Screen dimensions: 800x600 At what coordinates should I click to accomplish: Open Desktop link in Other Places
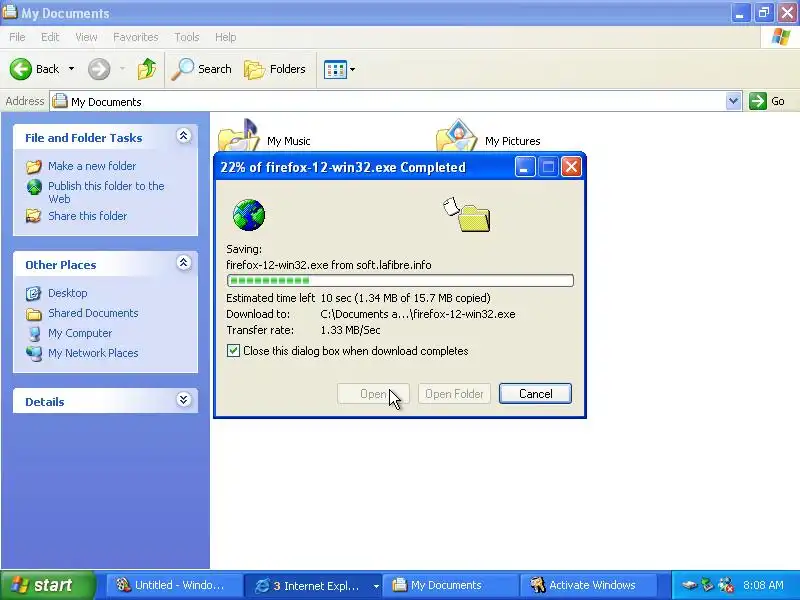coord(67,293)
